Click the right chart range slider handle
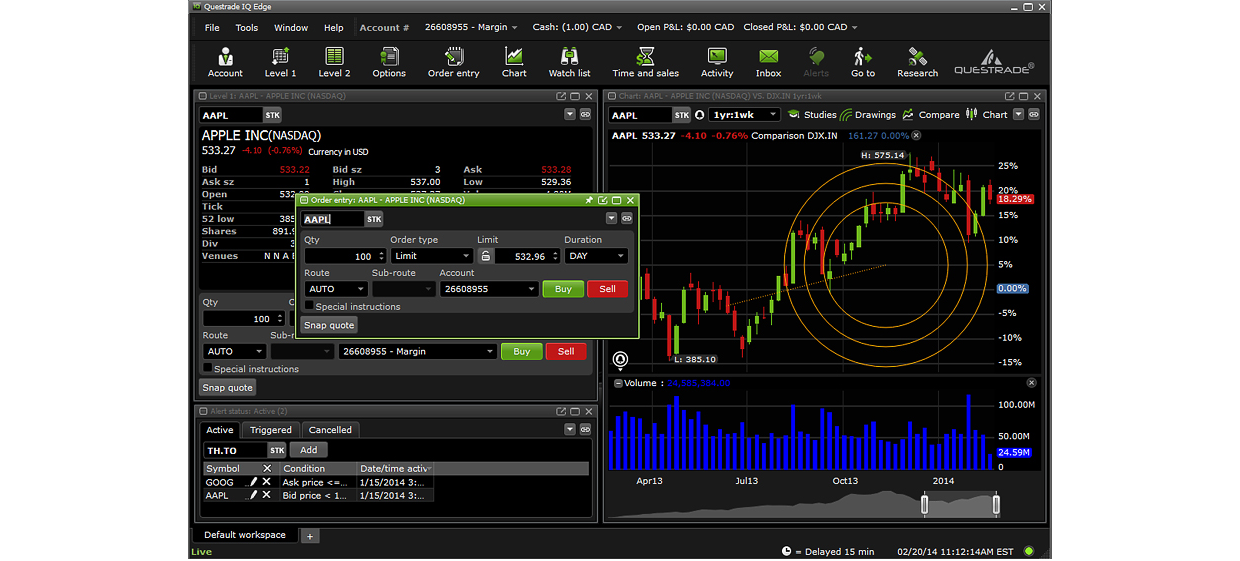Screen dimensions: 1240x561 pos(996,505)
